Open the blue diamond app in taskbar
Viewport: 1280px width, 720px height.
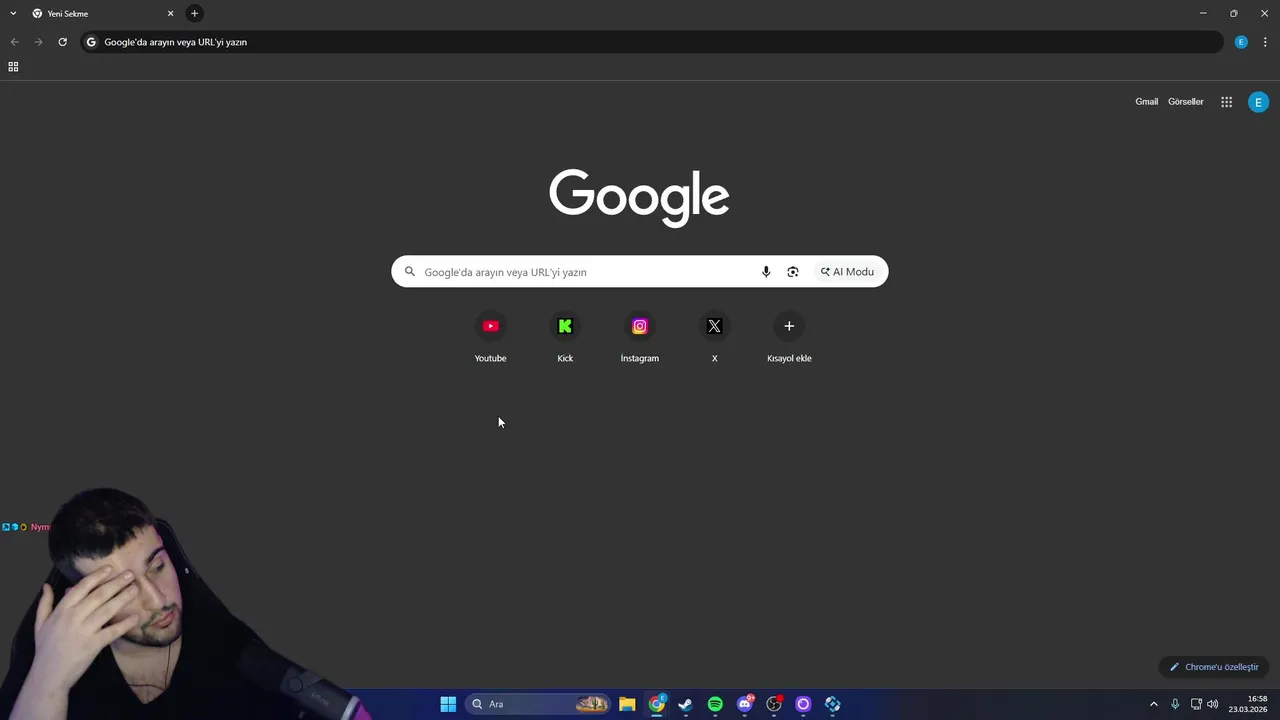pos(832,704)
